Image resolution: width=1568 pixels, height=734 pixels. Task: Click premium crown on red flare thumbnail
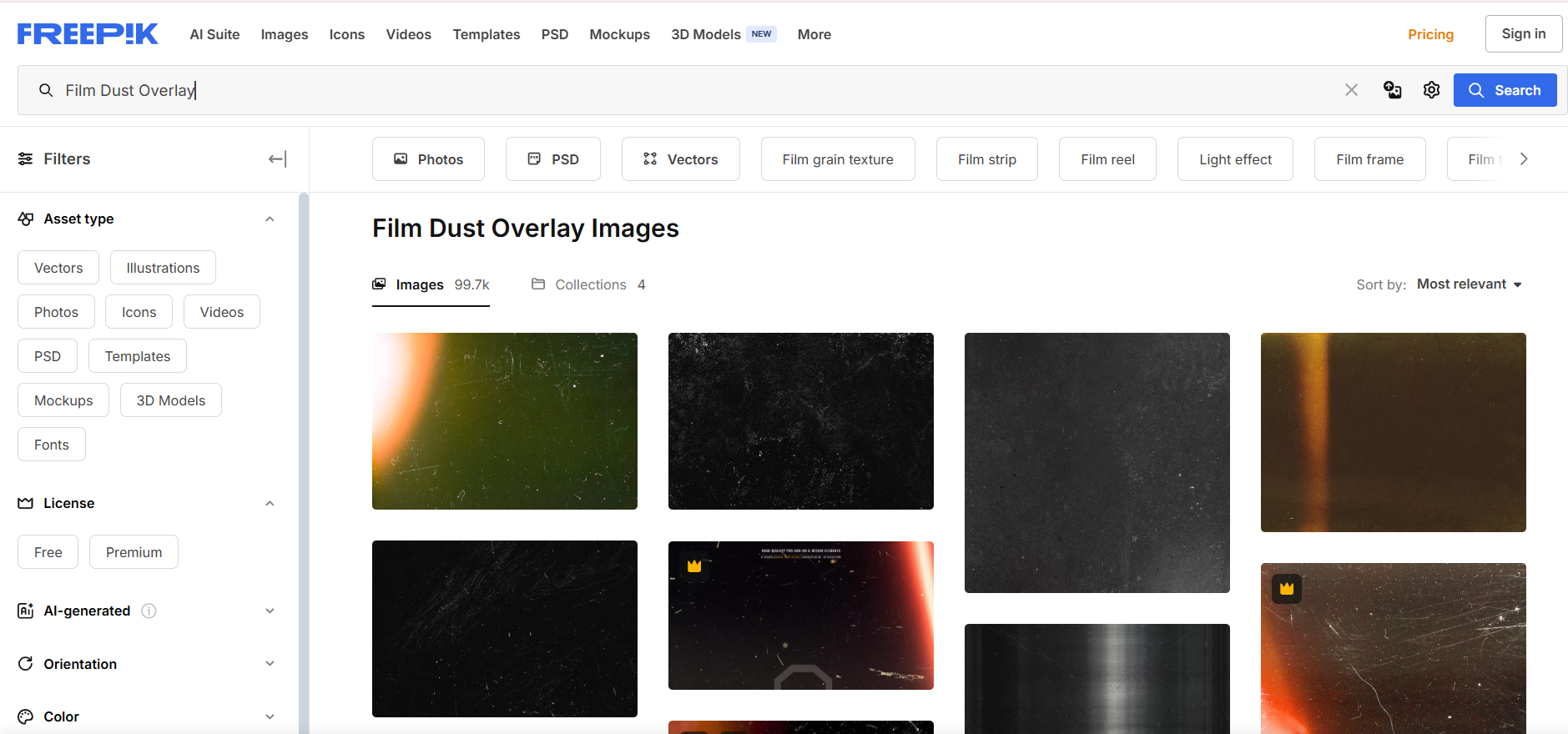tap(694, 566)
